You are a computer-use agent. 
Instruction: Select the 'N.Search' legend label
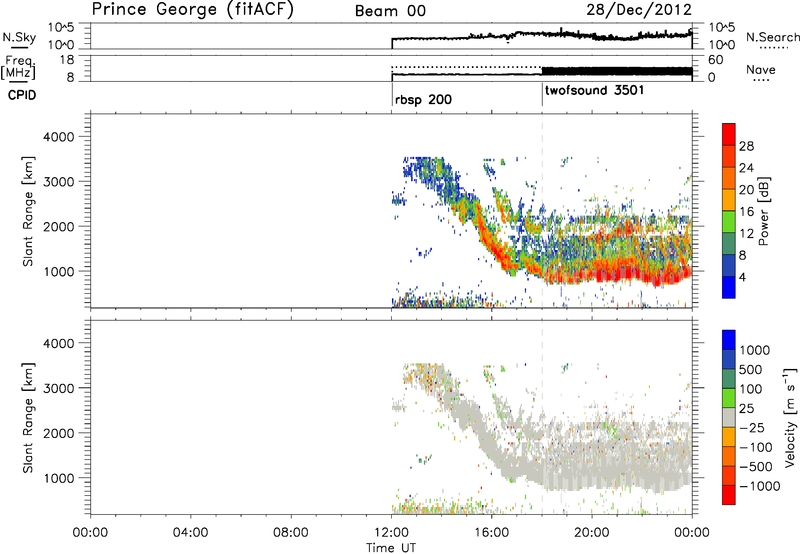(772, 37)
